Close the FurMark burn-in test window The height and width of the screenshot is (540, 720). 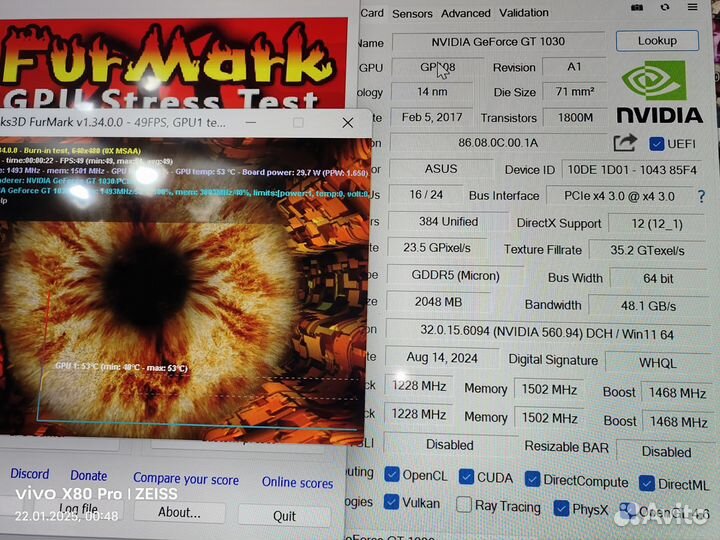point(347,122)
